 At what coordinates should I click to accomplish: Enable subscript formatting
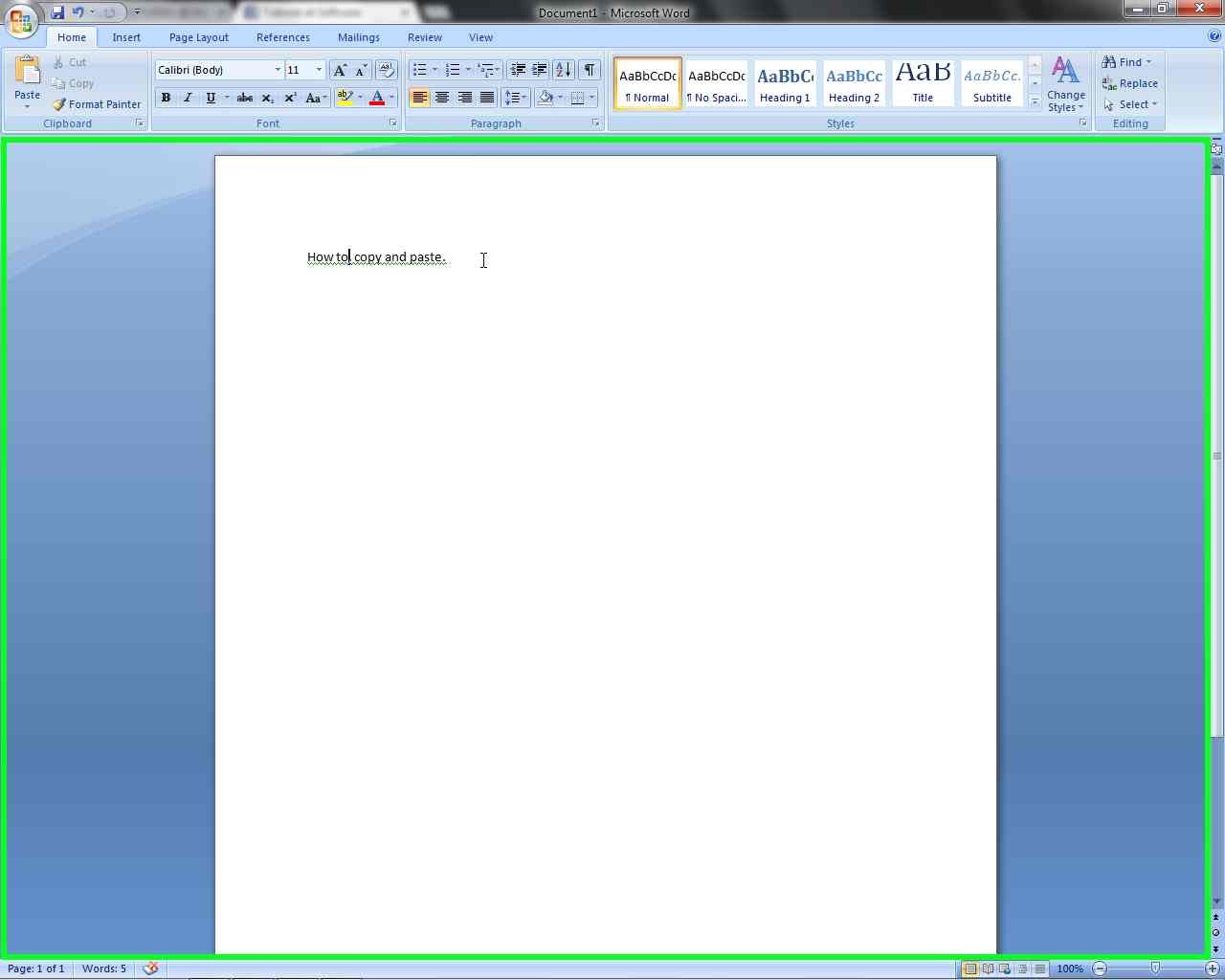coord(267,98)
